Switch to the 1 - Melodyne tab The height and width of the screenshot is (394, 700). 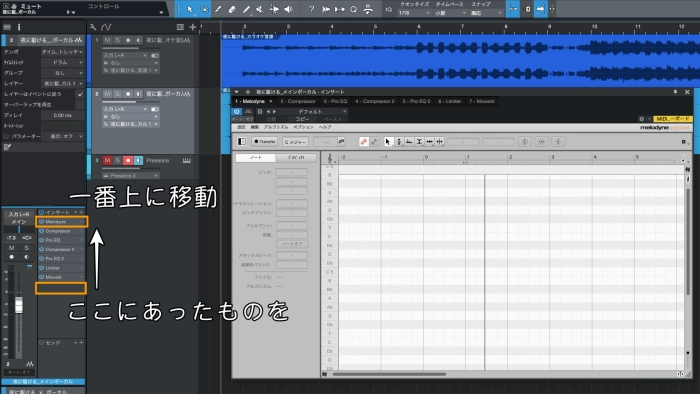point(253,101)
